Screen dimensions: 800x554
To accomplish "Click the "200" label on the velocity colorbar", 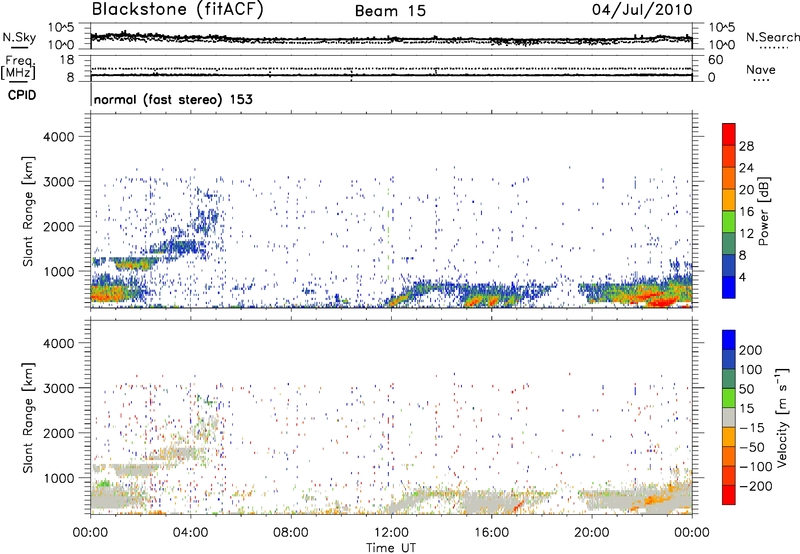I will point(751,350).
